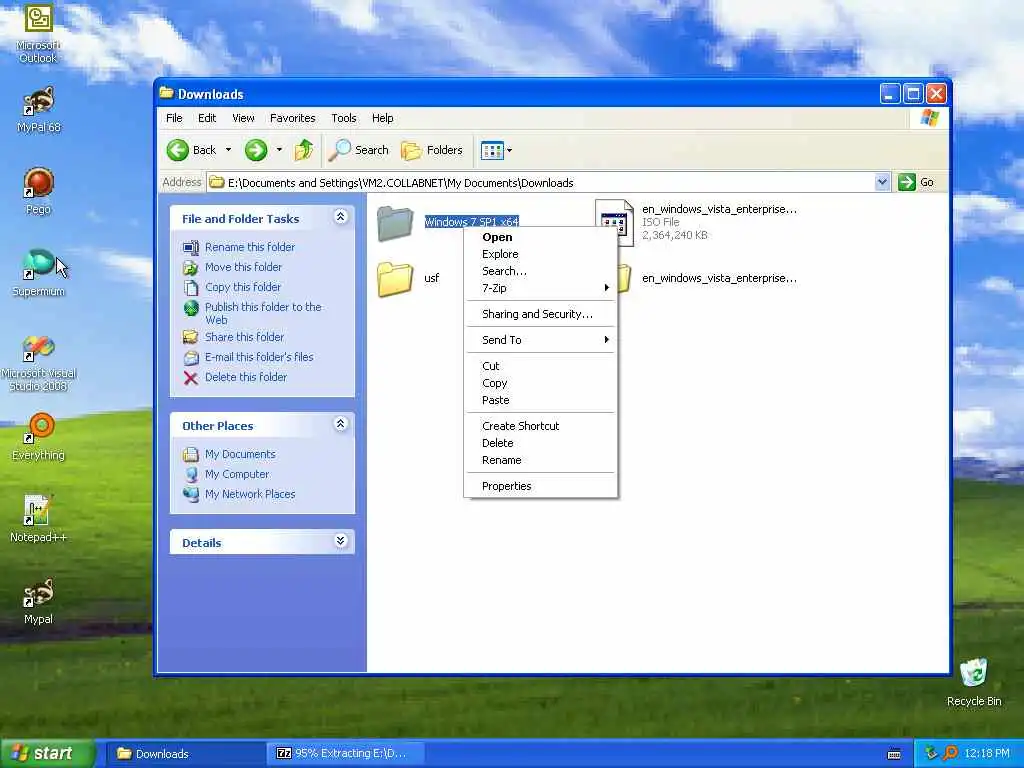Collapse the Other Places panel
1024x768 pixels.
340,424
